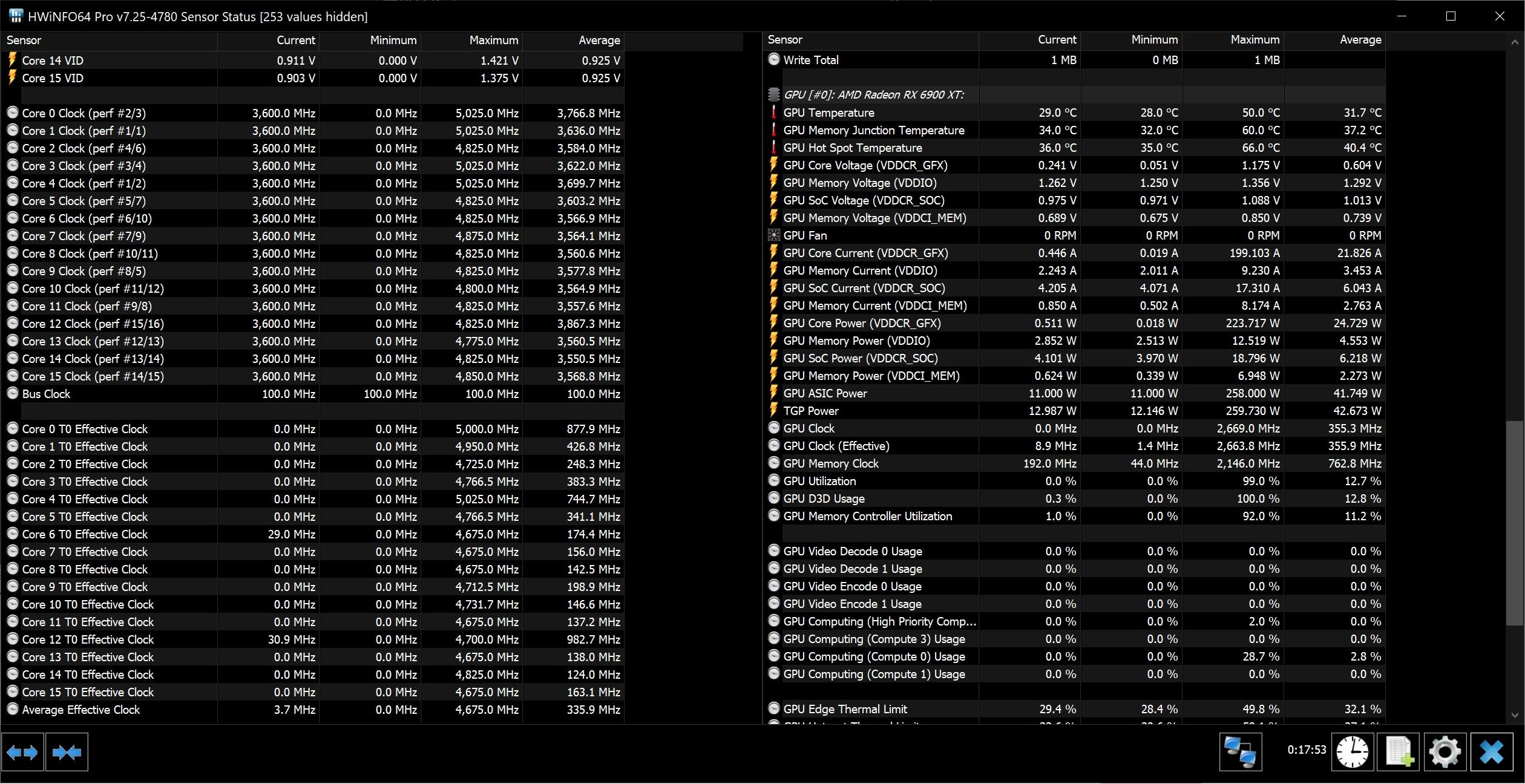
Task: Open the remote network monitoring icon
Action: click(1240, 752)
